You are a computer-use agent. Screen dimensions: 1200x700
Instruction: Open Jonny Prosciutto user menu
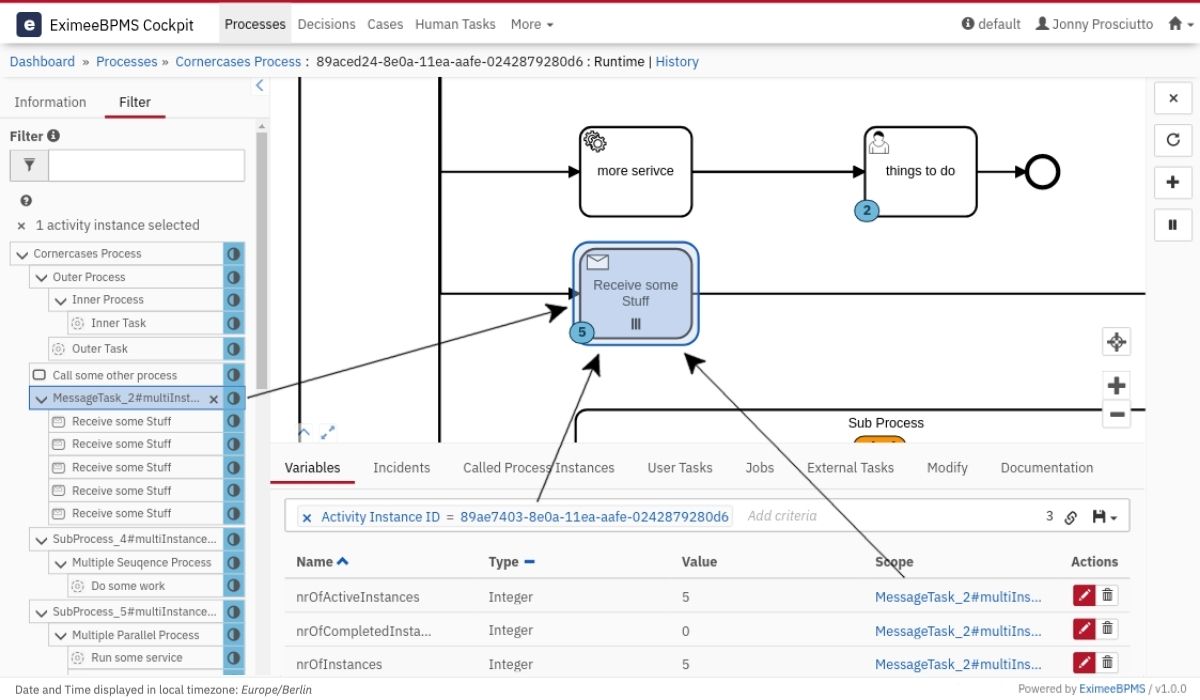(x=1095, y=24)
